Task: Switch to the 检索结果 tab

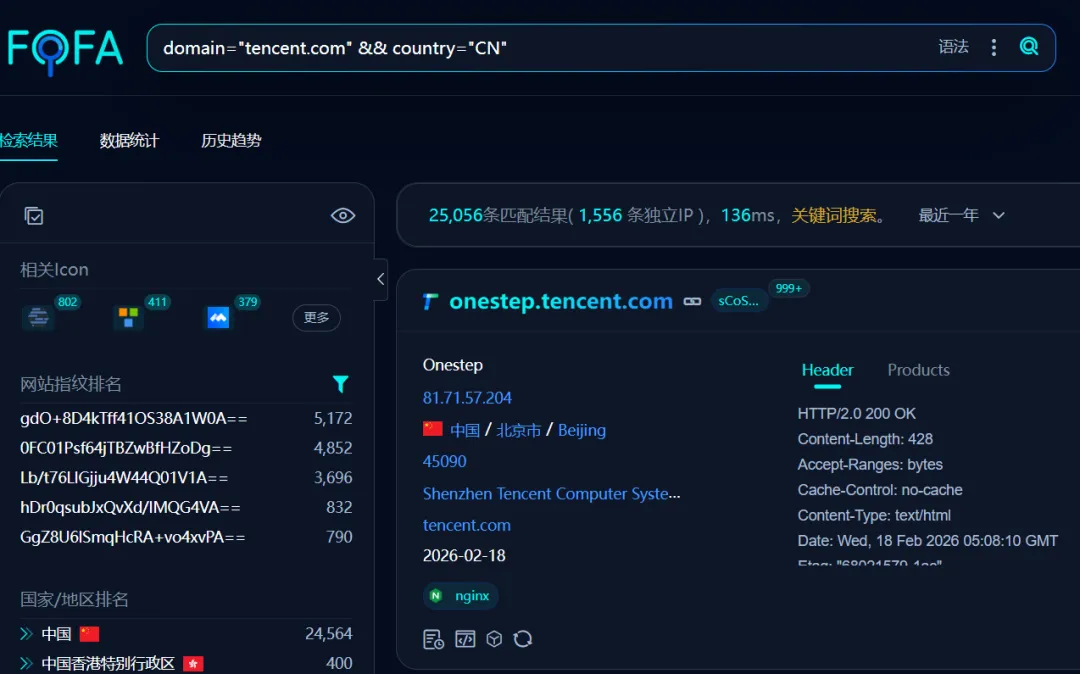Action: coord(28,141)
